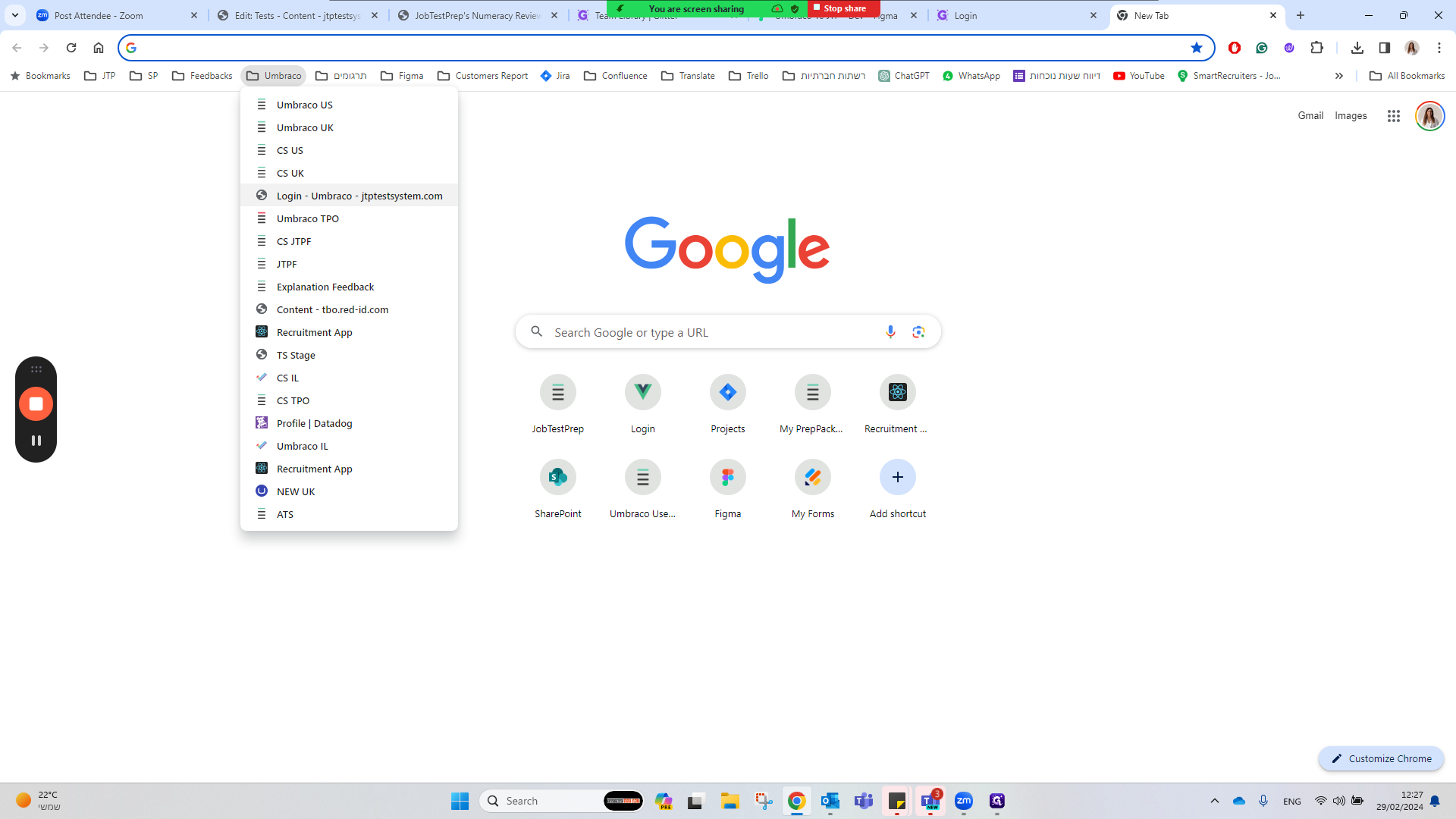
Task: Open Outlook from the taskbar
Action: [830, 801]
